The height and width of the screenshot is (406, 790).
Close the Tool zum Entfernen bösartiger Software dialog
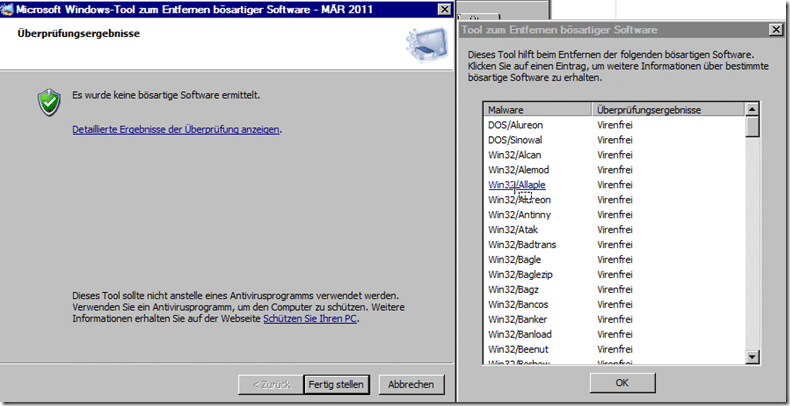coord(776,30)
